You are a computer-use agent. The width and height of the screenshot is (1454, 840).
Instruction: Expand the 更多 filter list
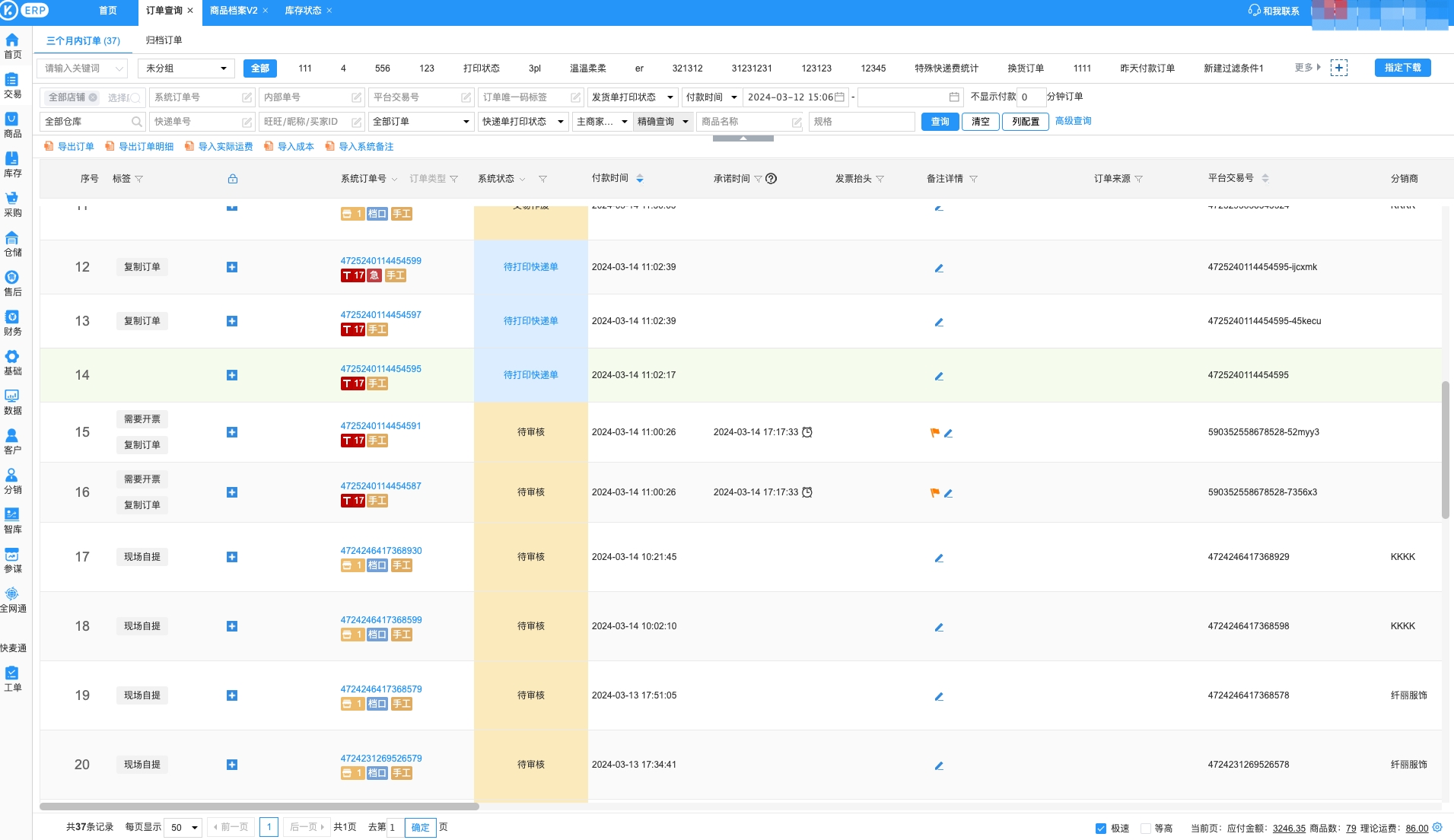pos(1307,68)
